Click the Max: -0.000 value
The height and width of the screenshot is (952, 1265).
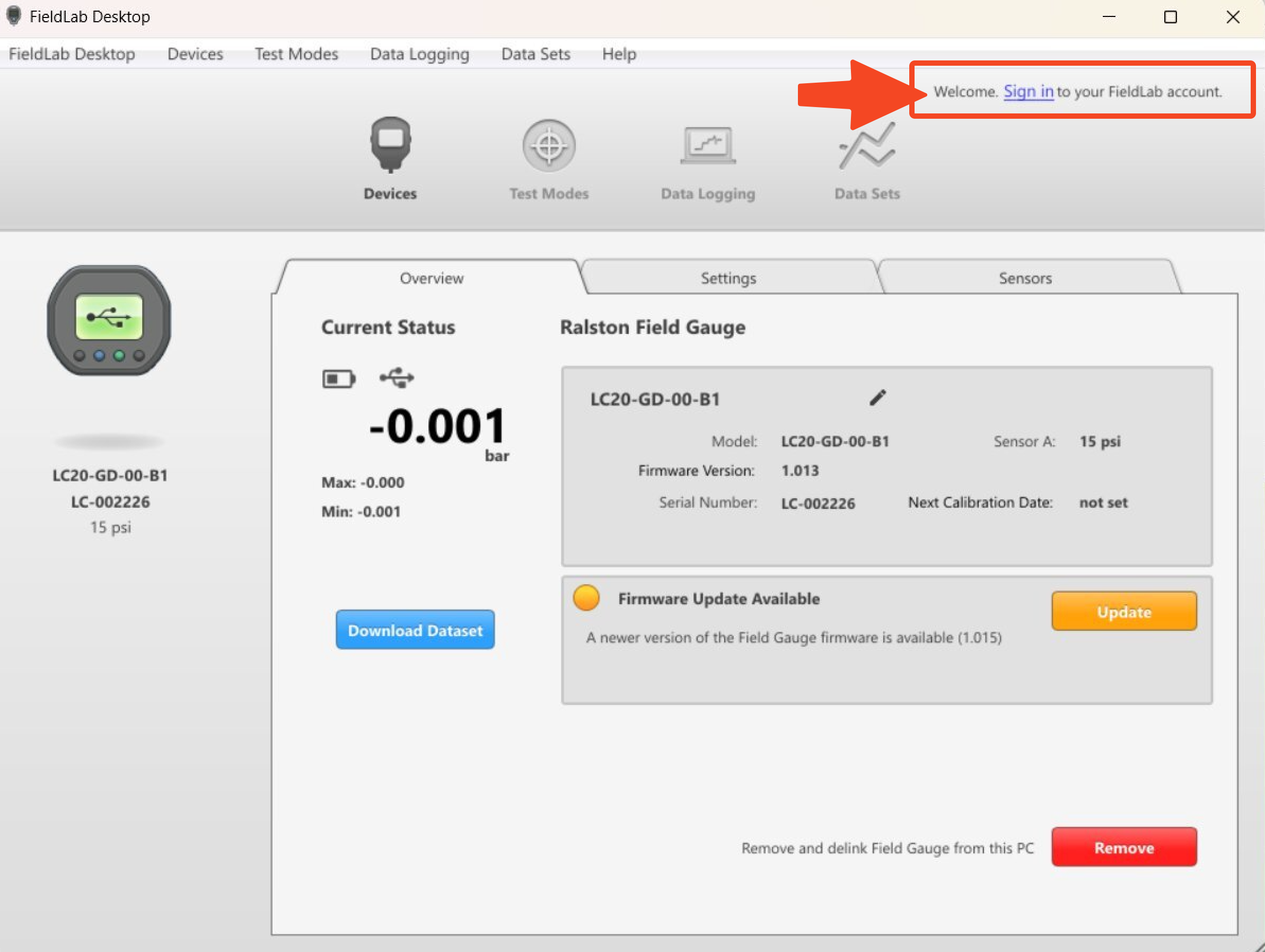coord(363,482)
